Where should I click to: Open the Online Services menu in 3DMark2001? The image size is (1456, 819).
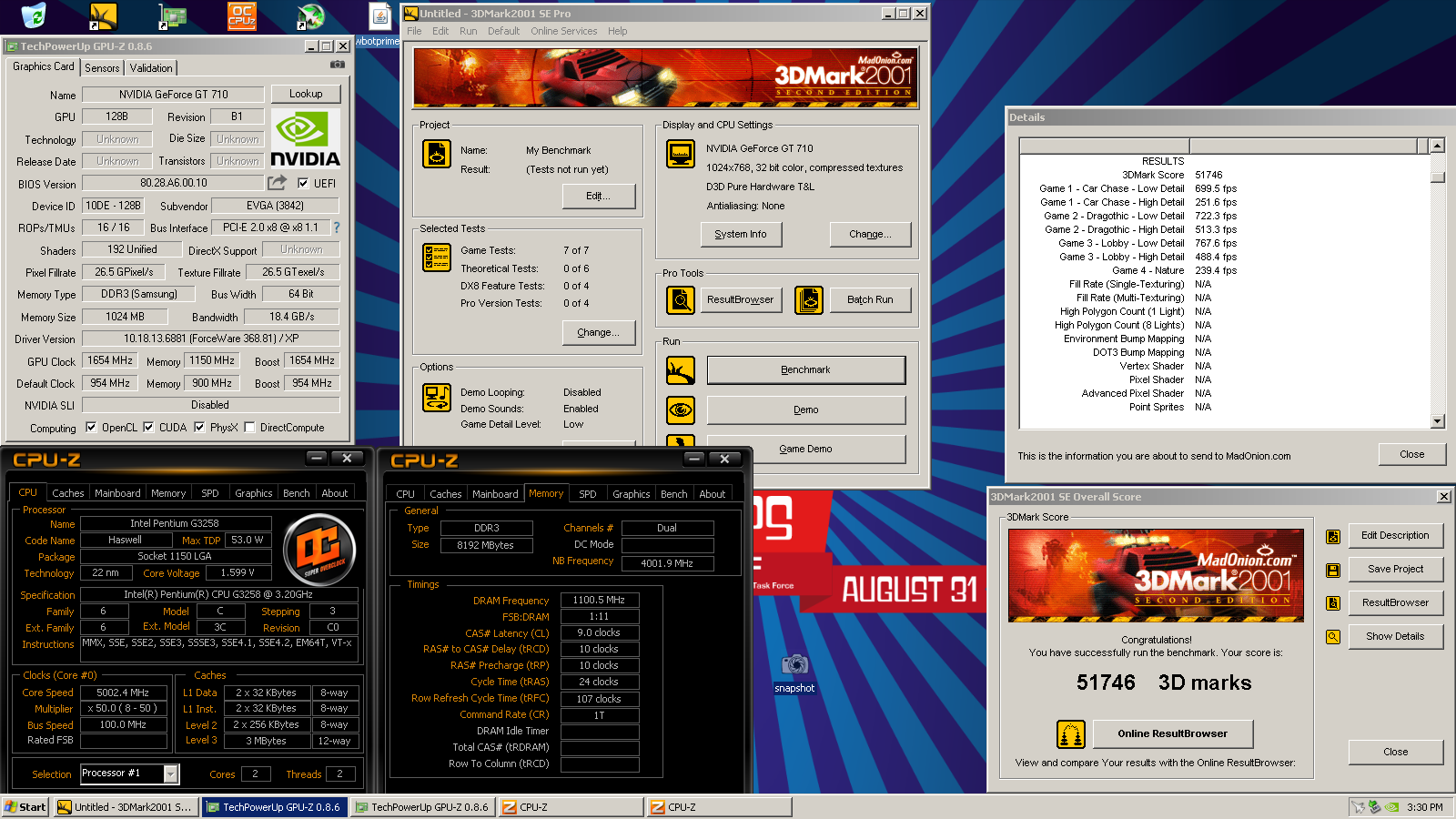(x=564, y=31)
